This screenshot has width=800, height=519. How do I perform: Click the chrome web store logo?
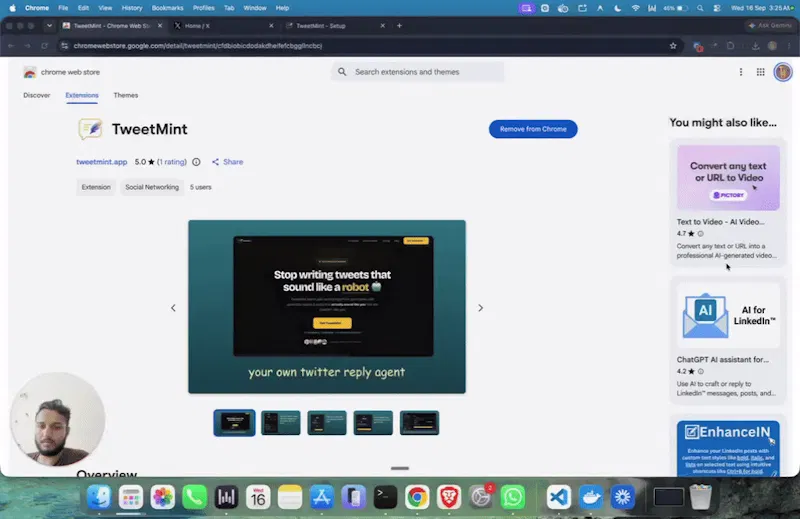coord(62,72)
